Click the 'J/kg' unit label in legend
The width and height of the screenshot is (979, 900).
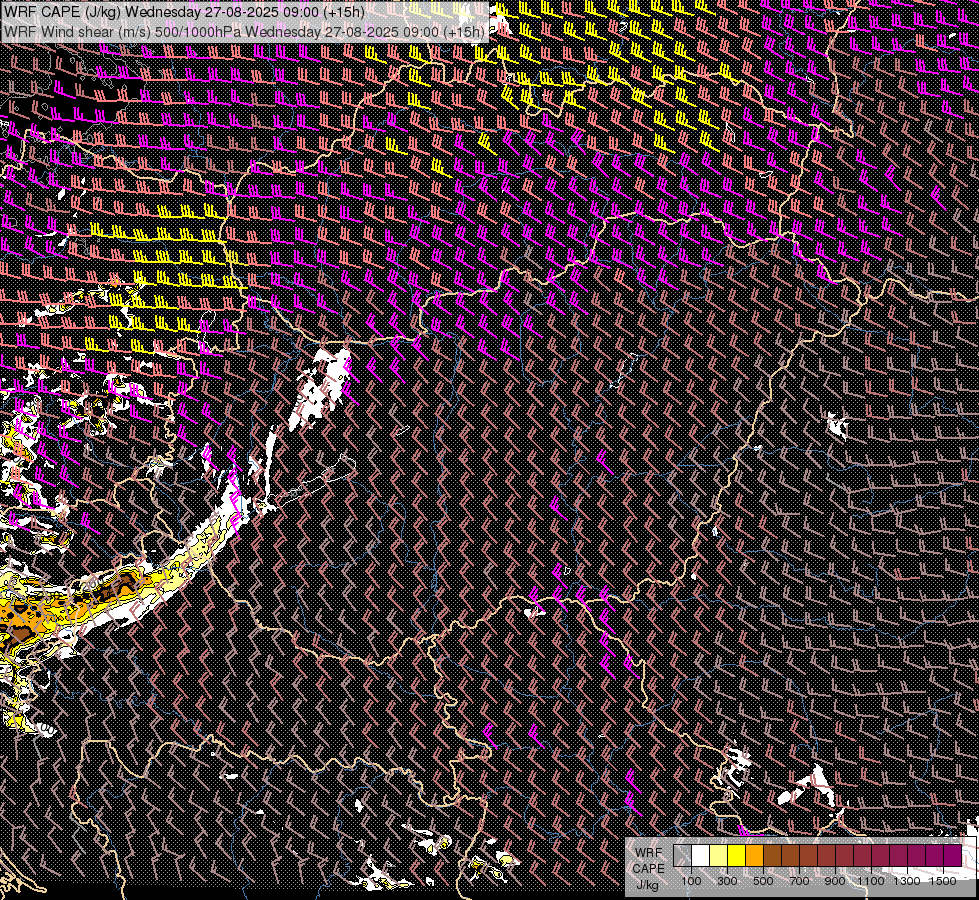648,885
